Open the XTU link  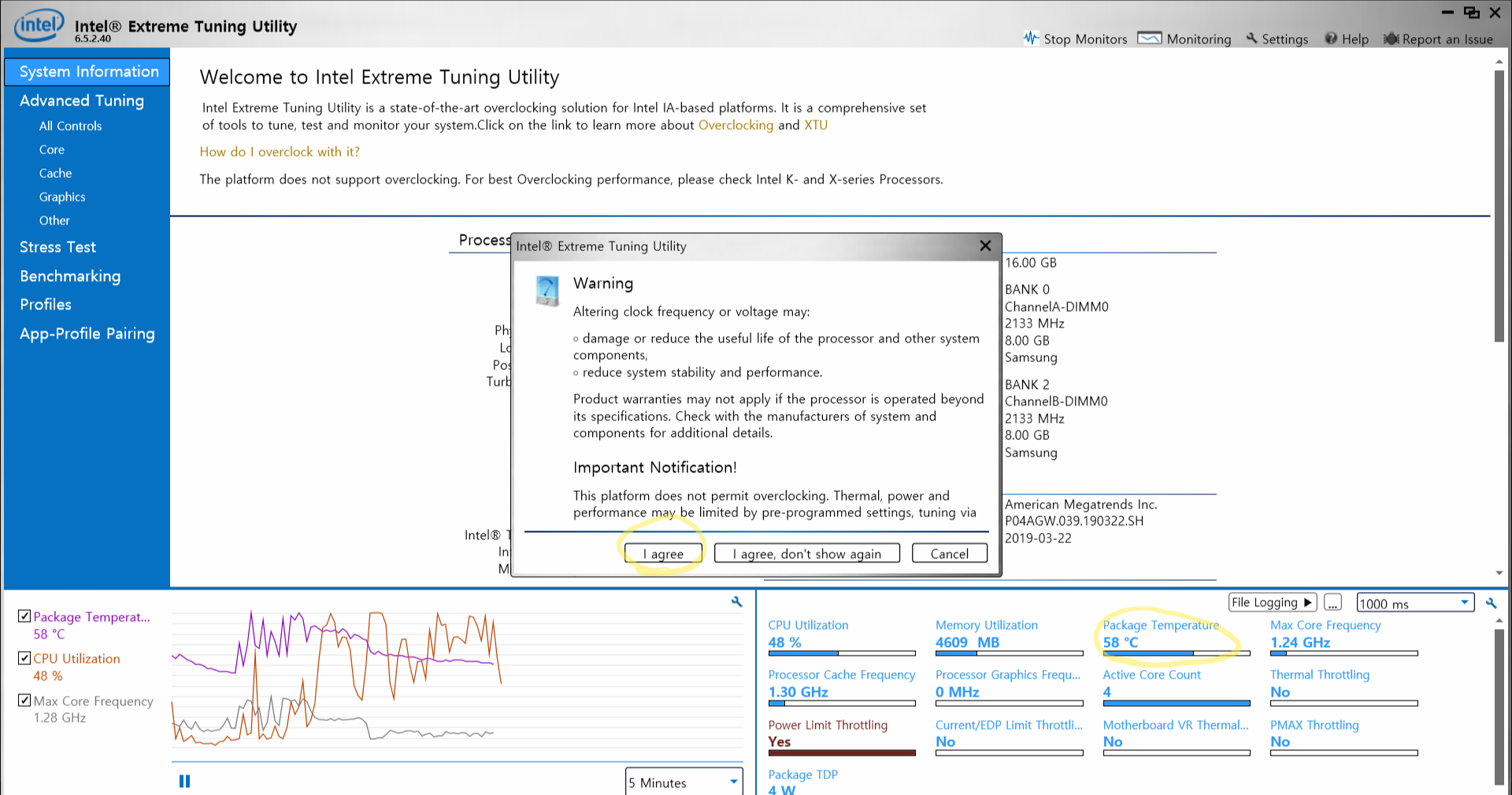click(816, 125)
